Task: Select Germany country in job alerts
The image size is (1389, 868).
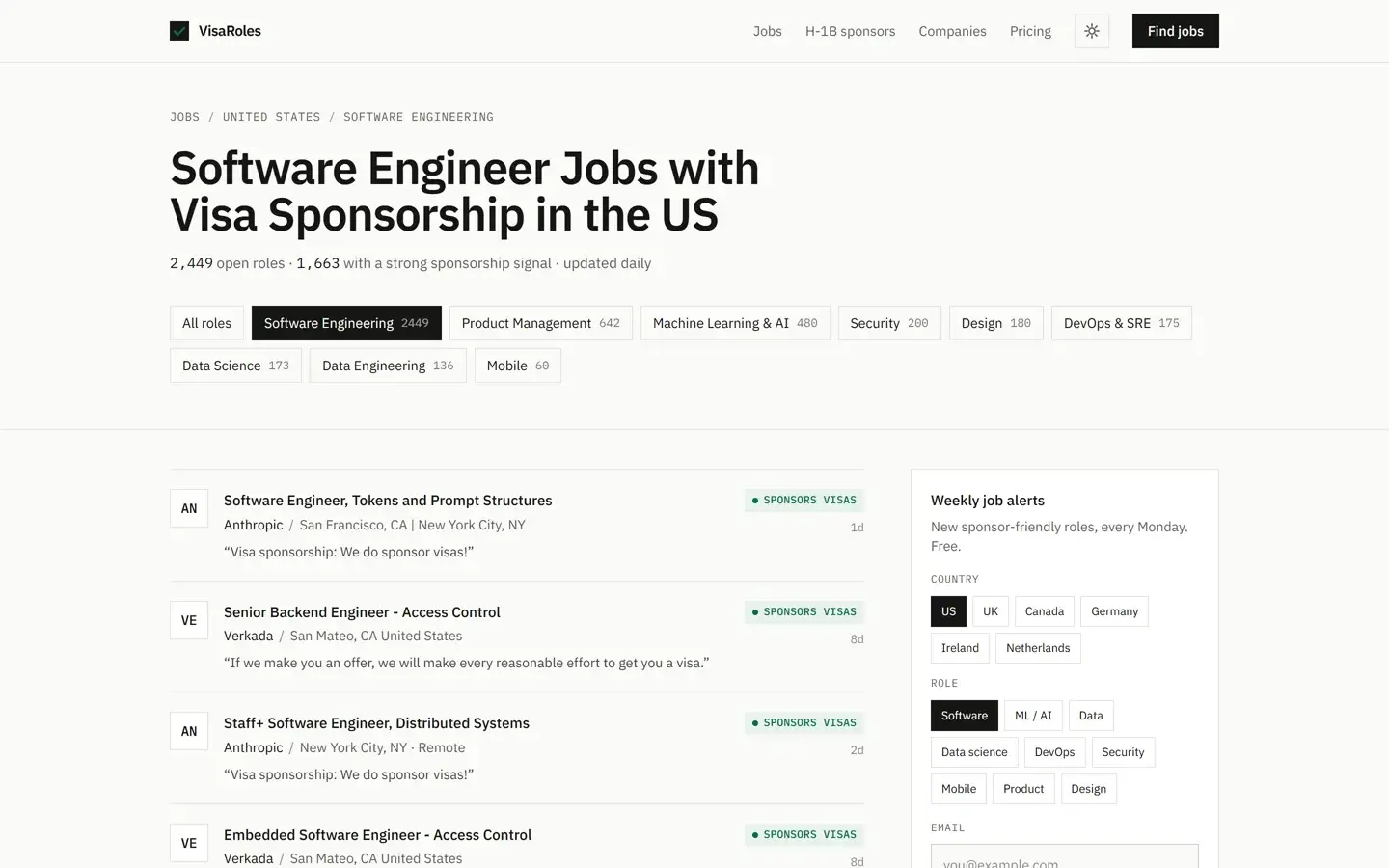Action: pyautogui.click(x=1114, y=611)
